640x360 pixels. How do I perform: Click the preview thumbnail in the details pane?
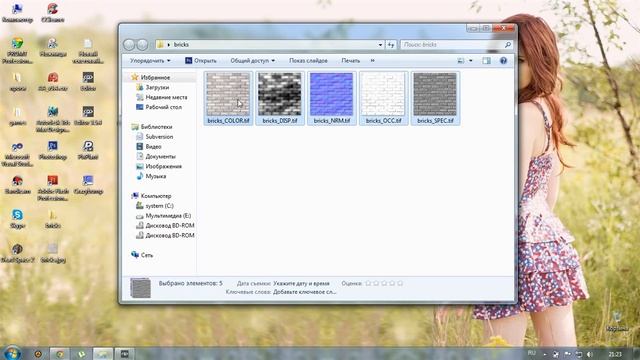(x=140, y=288)
